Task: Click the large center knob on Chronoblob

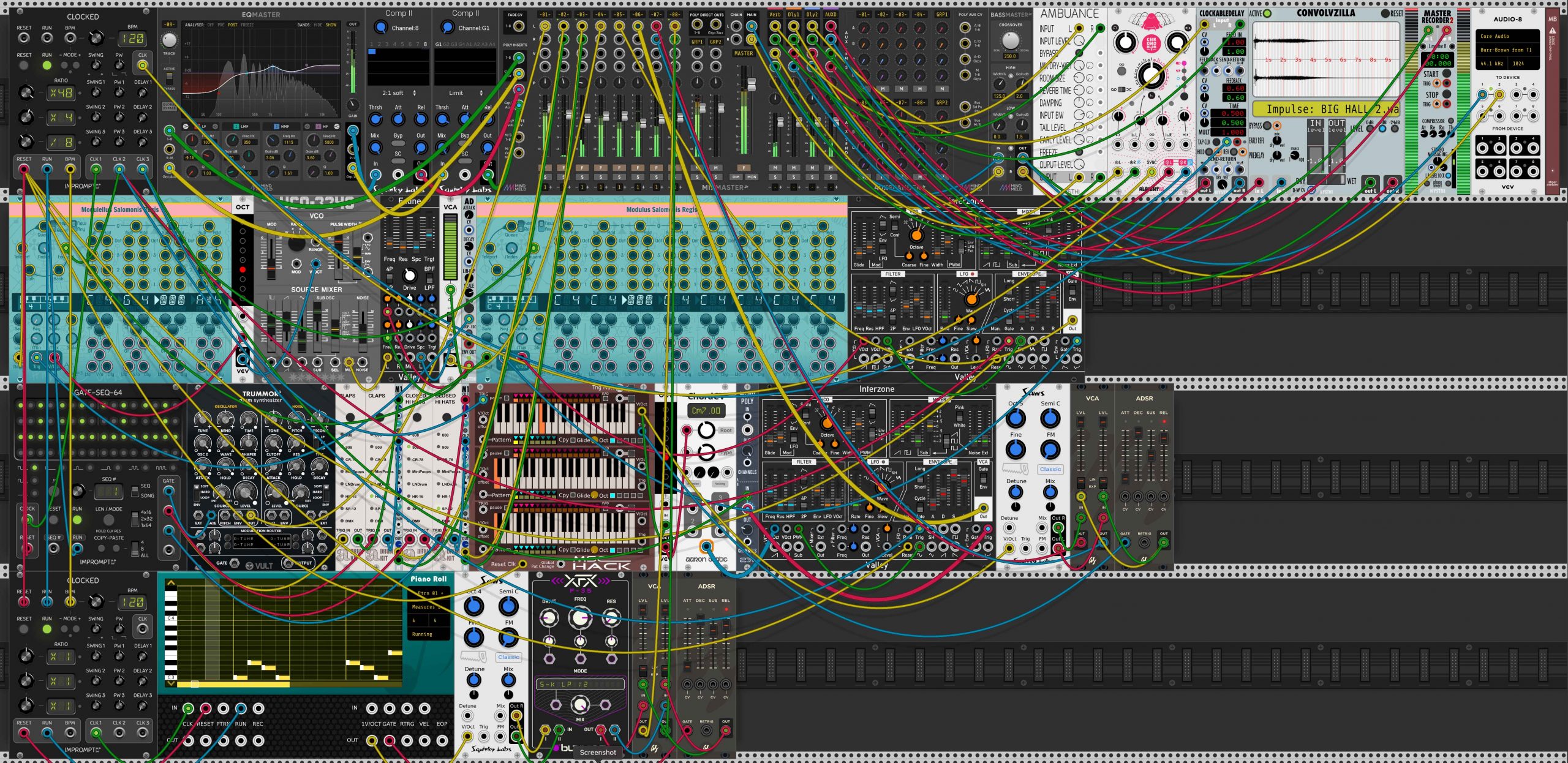Action: (x=1151, y=75)
